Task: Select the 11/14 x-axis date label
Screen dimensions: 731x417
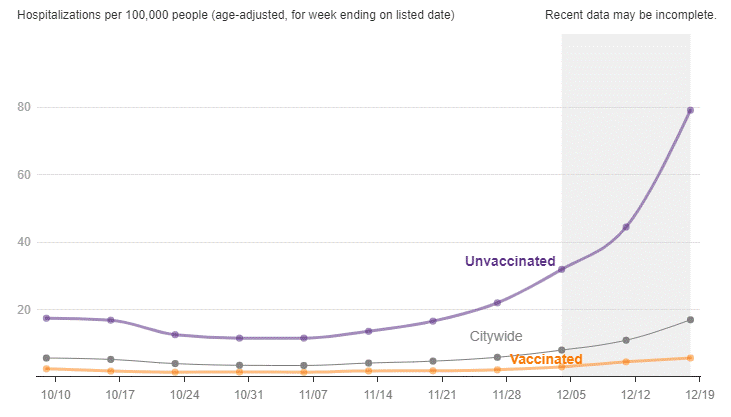Action: click(x=377, y=396)
